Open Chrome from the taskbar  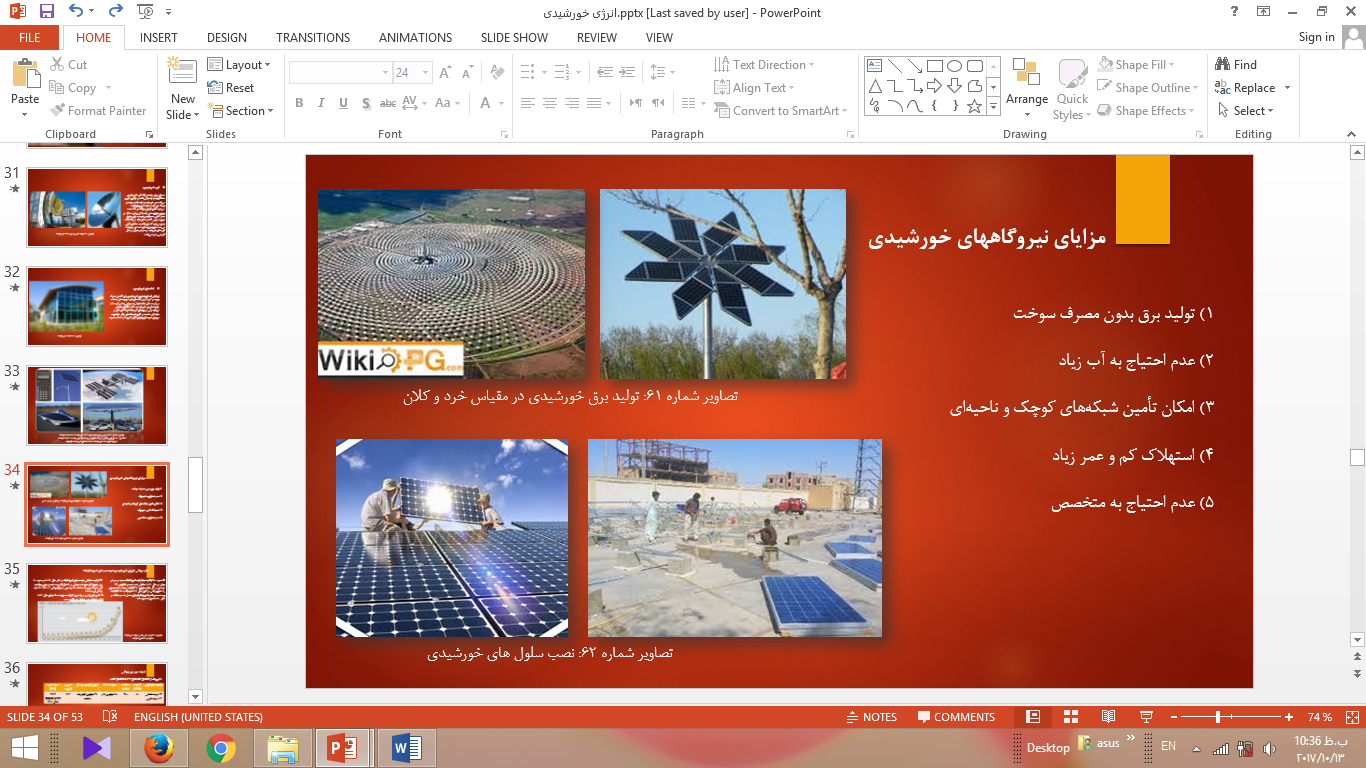[221, 747]
